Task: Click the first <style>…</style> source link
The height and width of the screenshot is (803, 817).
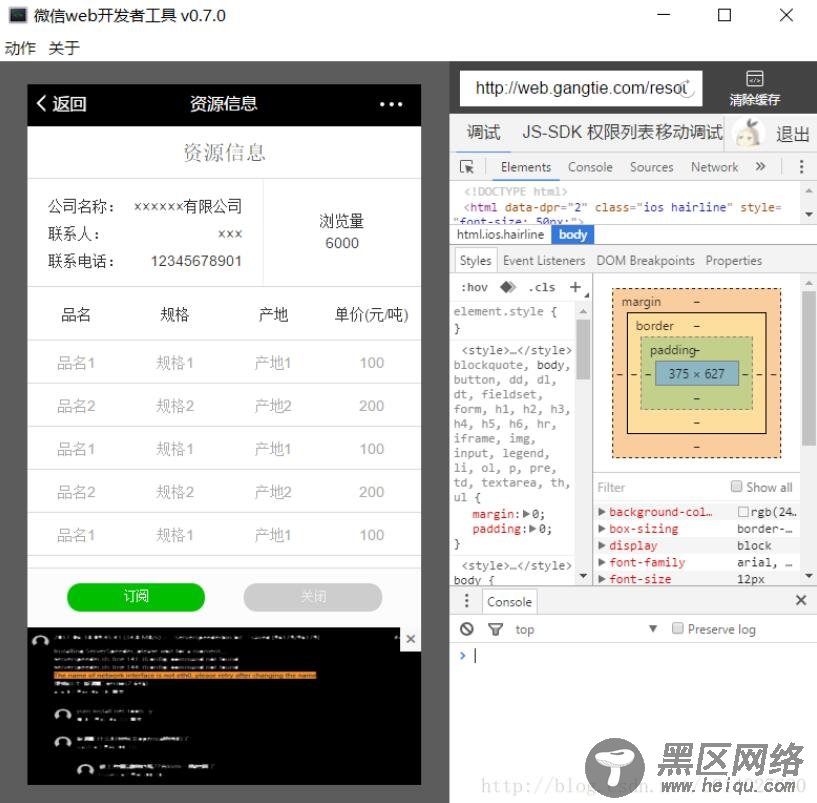Action: click(x=516, y=350)
